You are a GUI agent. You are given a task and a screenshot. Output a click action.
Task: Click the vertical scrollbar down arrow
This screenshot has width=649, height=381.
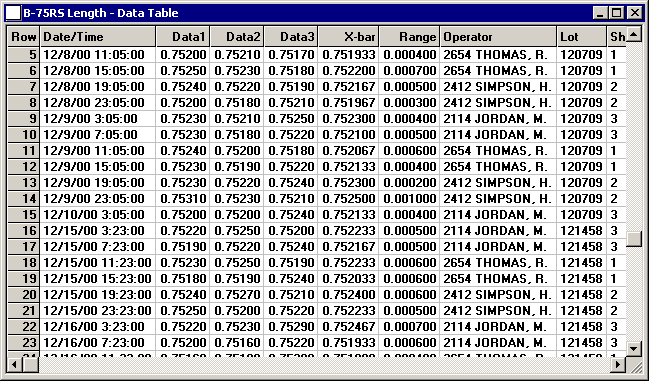pyautogui.click(x=634, y=348)
